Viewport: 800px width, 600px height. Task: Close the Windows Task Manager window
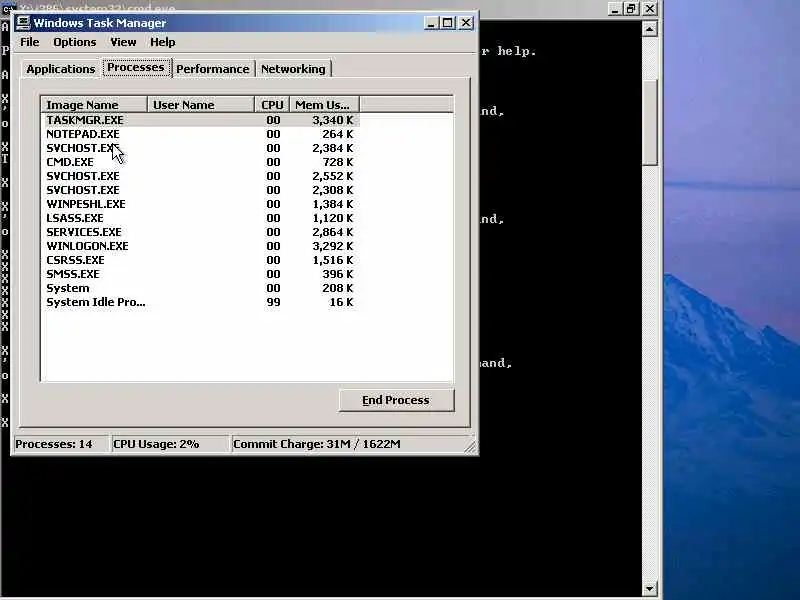pos(466,23)
